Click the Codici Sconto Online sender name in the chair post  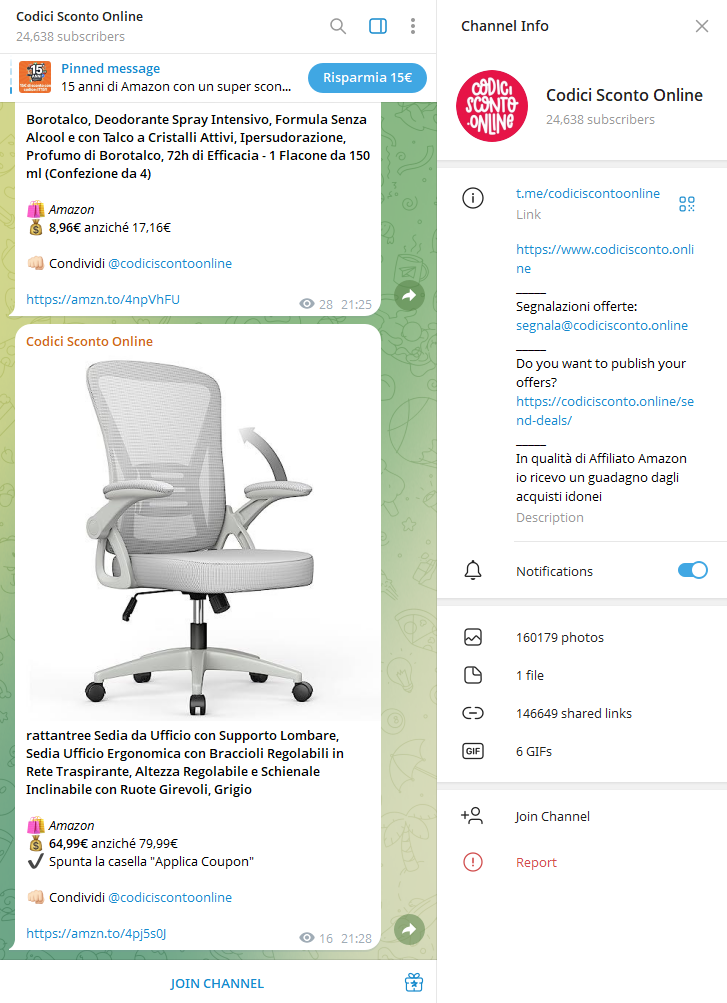[90, 342]
